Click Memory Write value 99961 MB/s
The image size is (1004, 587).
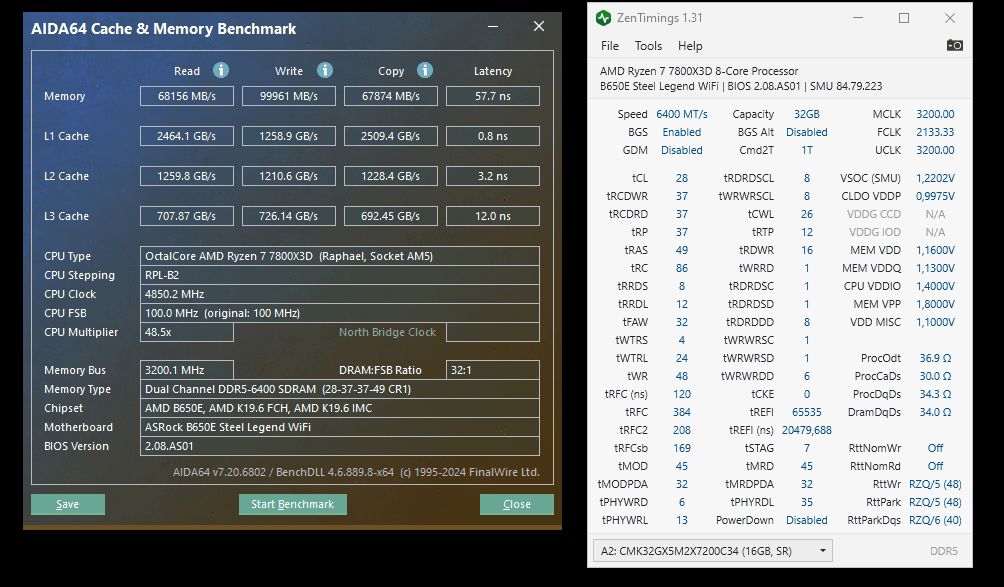pos(289,96)
